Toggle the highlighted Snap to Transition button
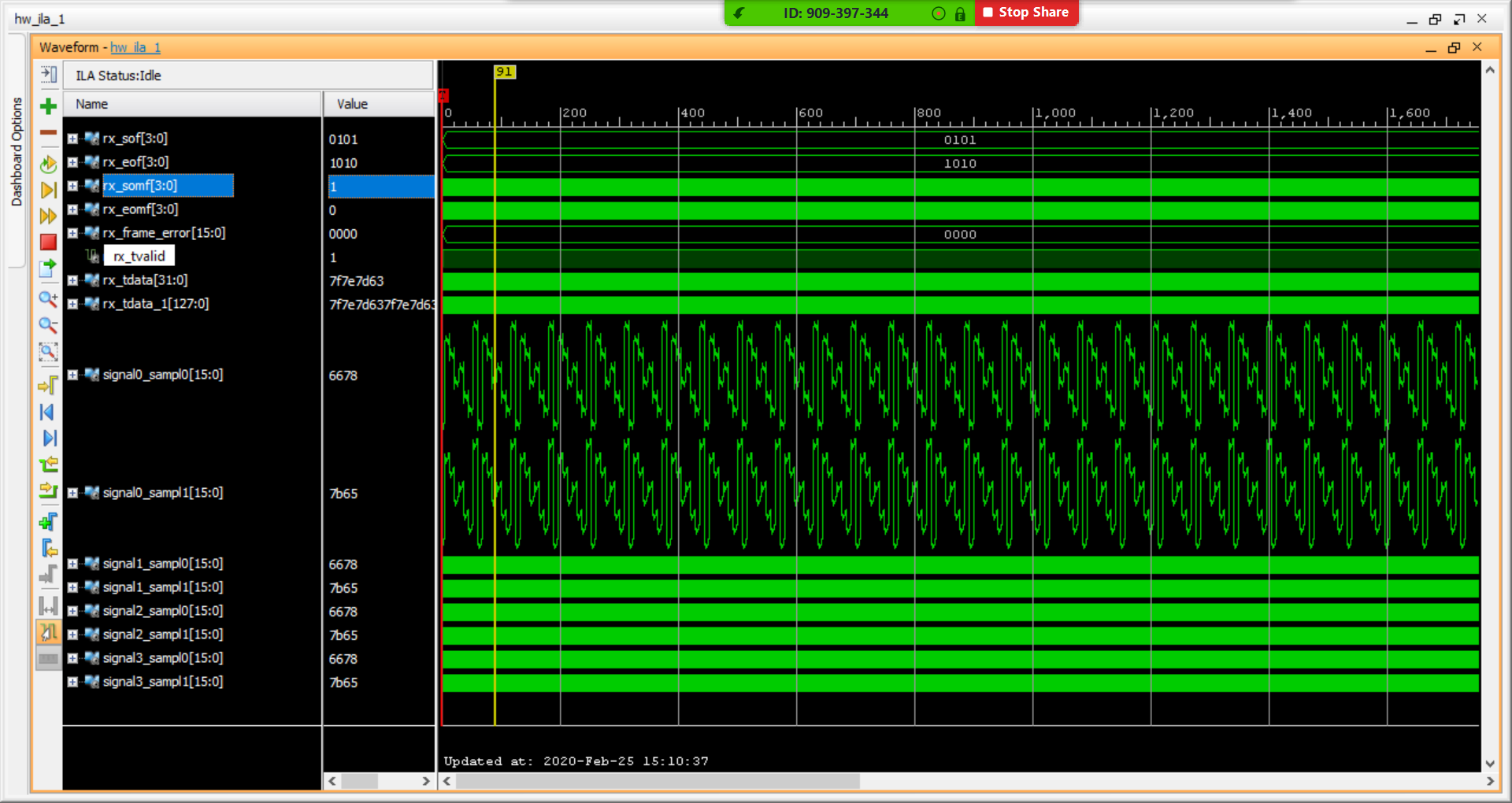The image size is (1512, 803). coord(48,632)
